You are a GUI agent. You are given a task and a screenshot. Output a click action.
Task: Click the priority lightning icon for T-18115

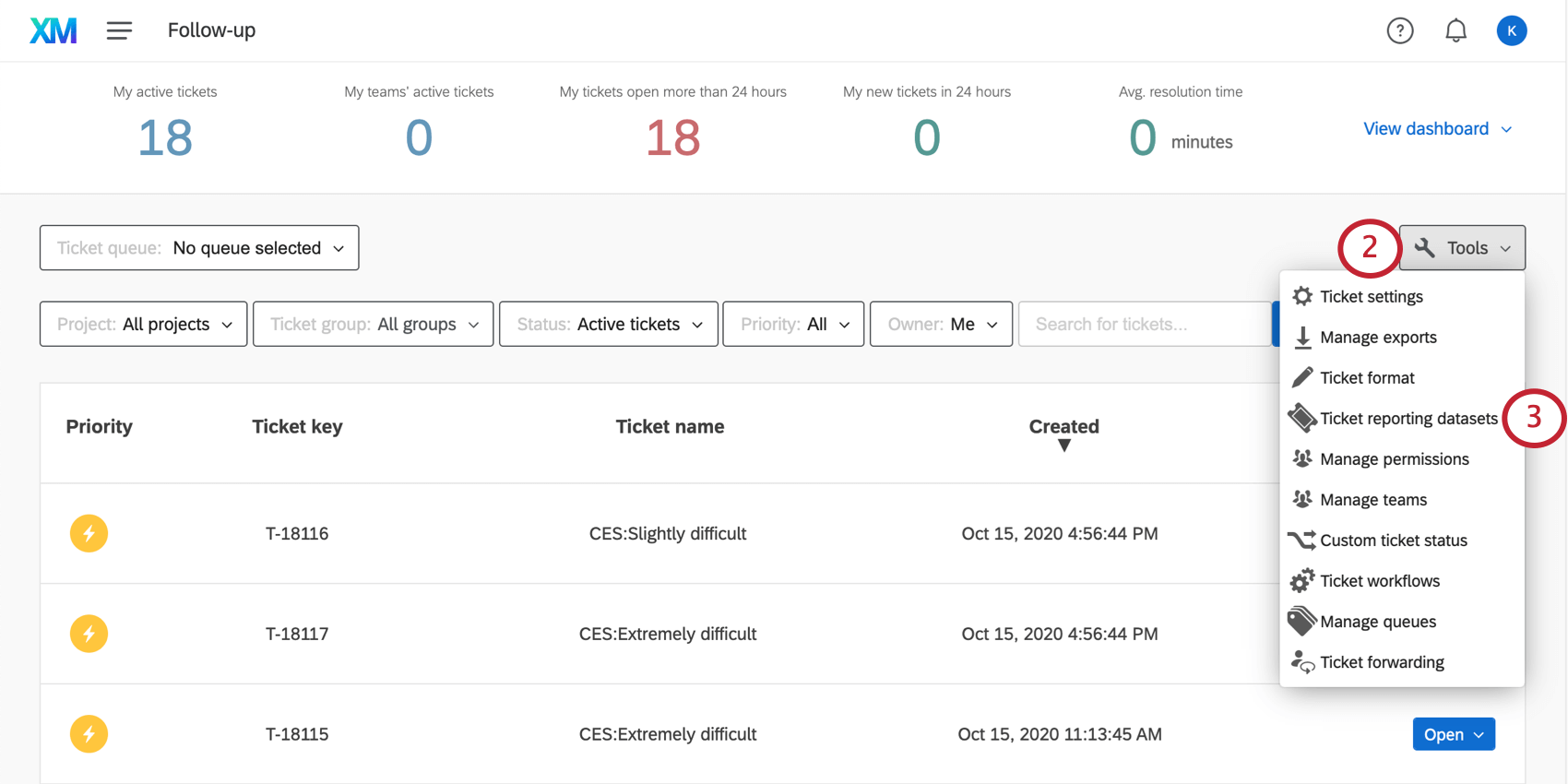pos(89,734)
